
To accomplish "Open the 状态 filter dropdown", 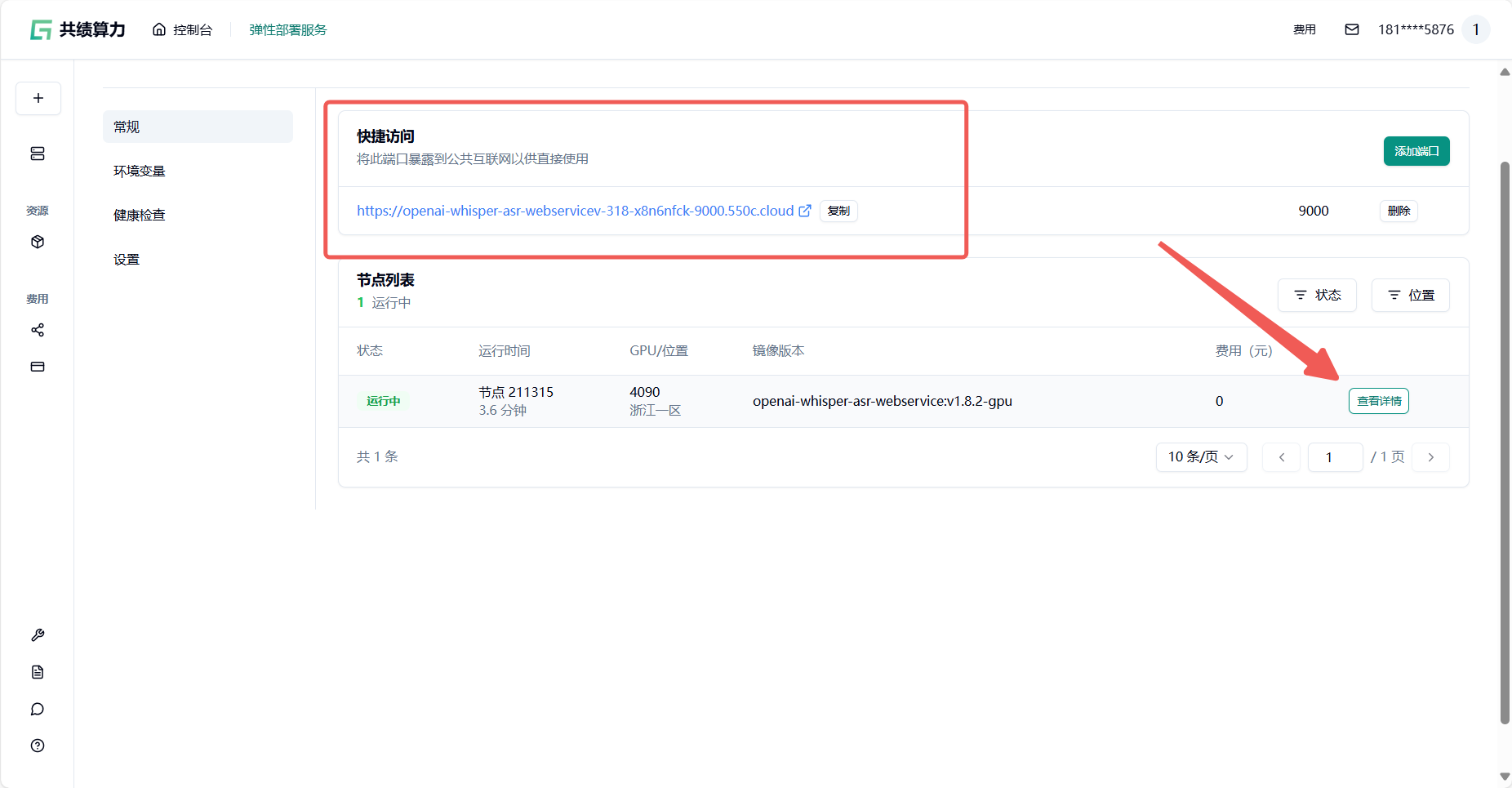I will (x=1317, y=295).
